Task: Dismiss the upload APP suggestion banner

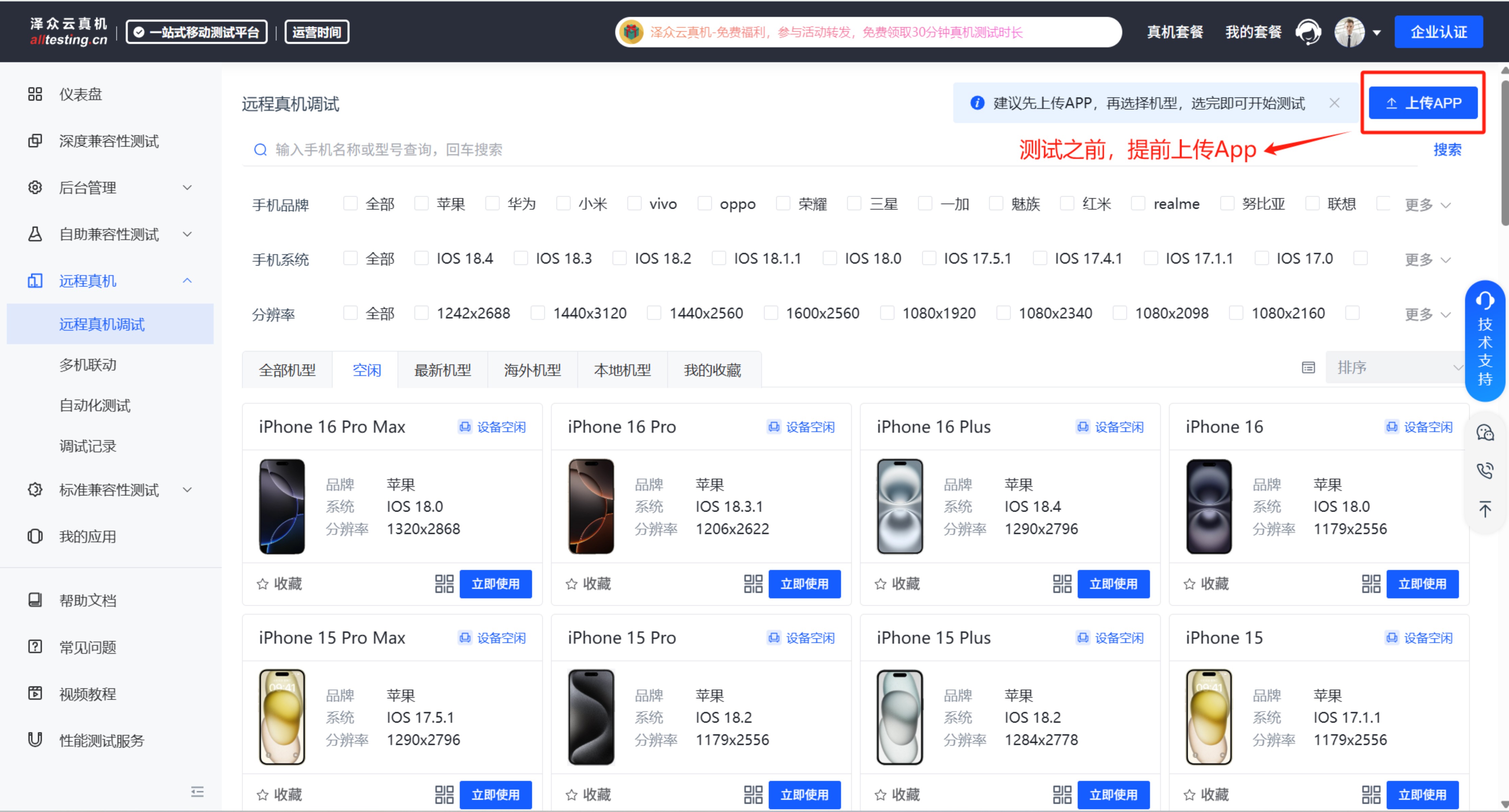Action: [x=1335, y=103]
